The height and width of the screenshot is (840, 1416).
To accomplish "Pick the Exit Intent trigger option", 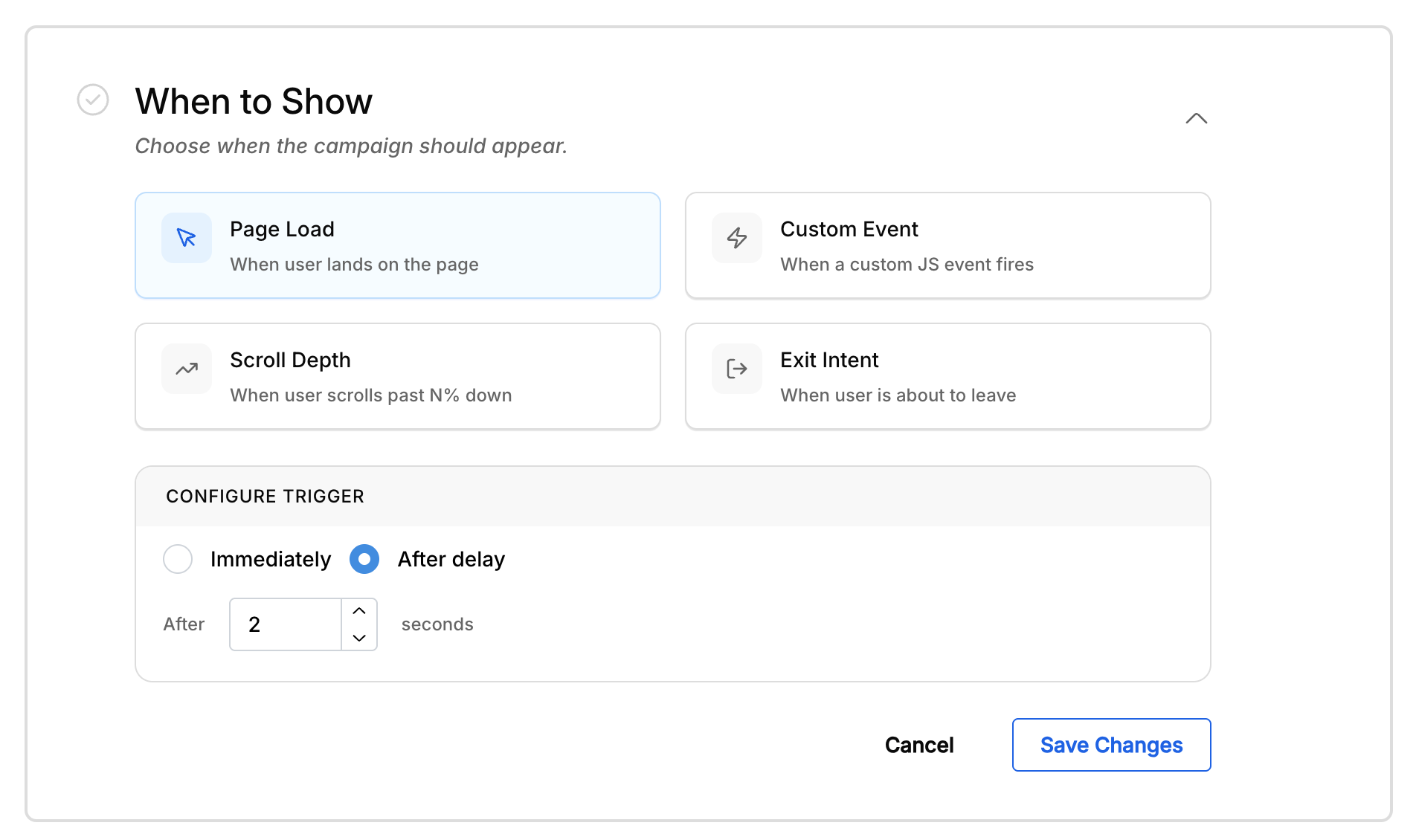I will coord(948,376).
